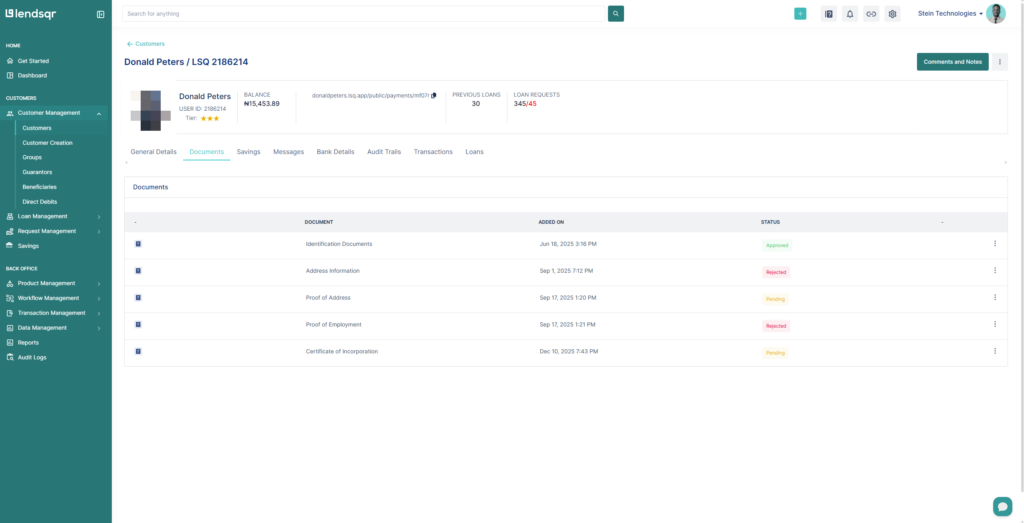Click the Certificate of Incorporation file icon
Viewport: 1024px width, 523px height.
coord(138,351)
